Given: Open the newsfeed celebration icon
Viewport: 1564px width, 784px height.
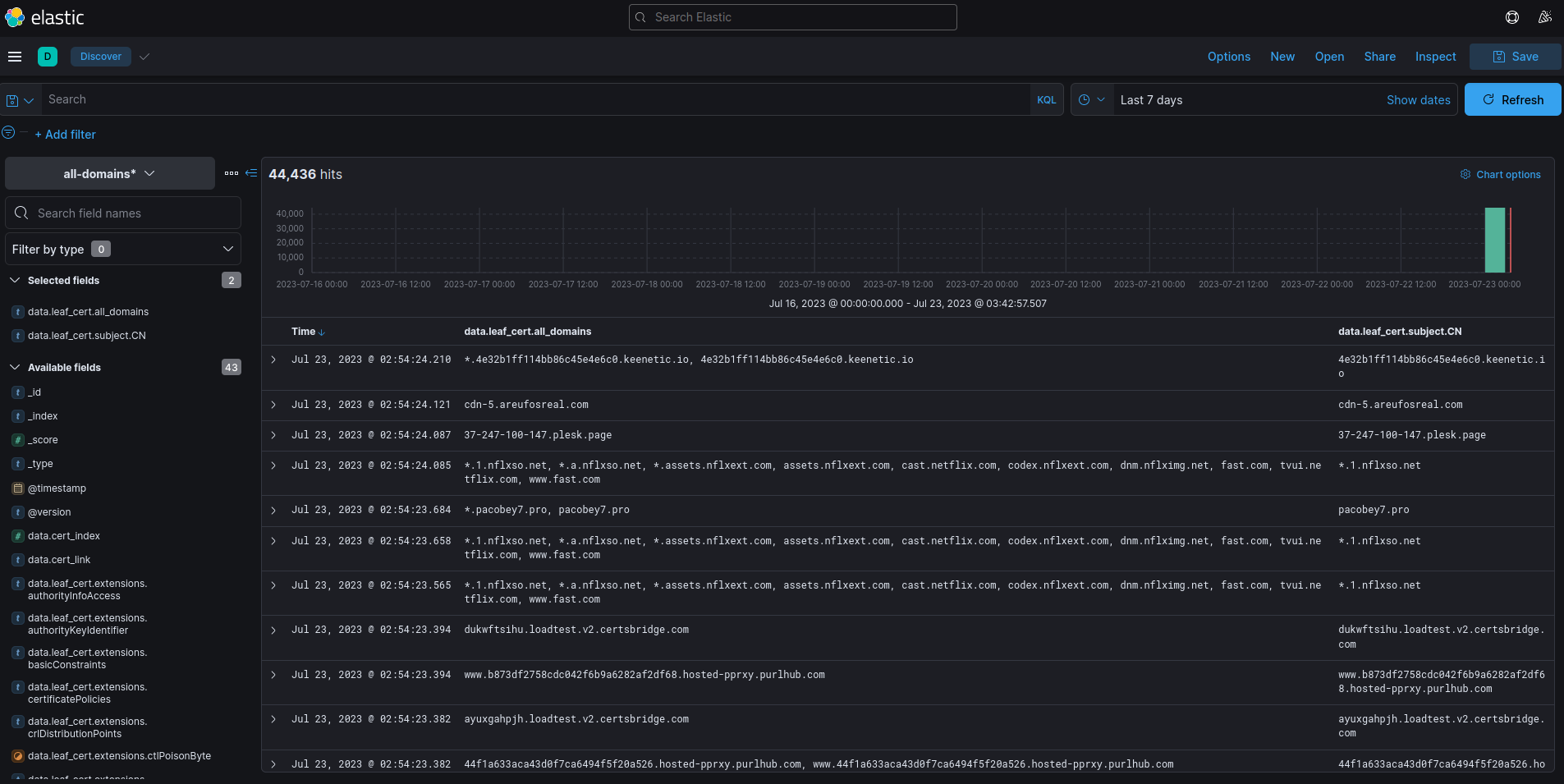Looking at the screenshot, I should (x=1544, y=17).
